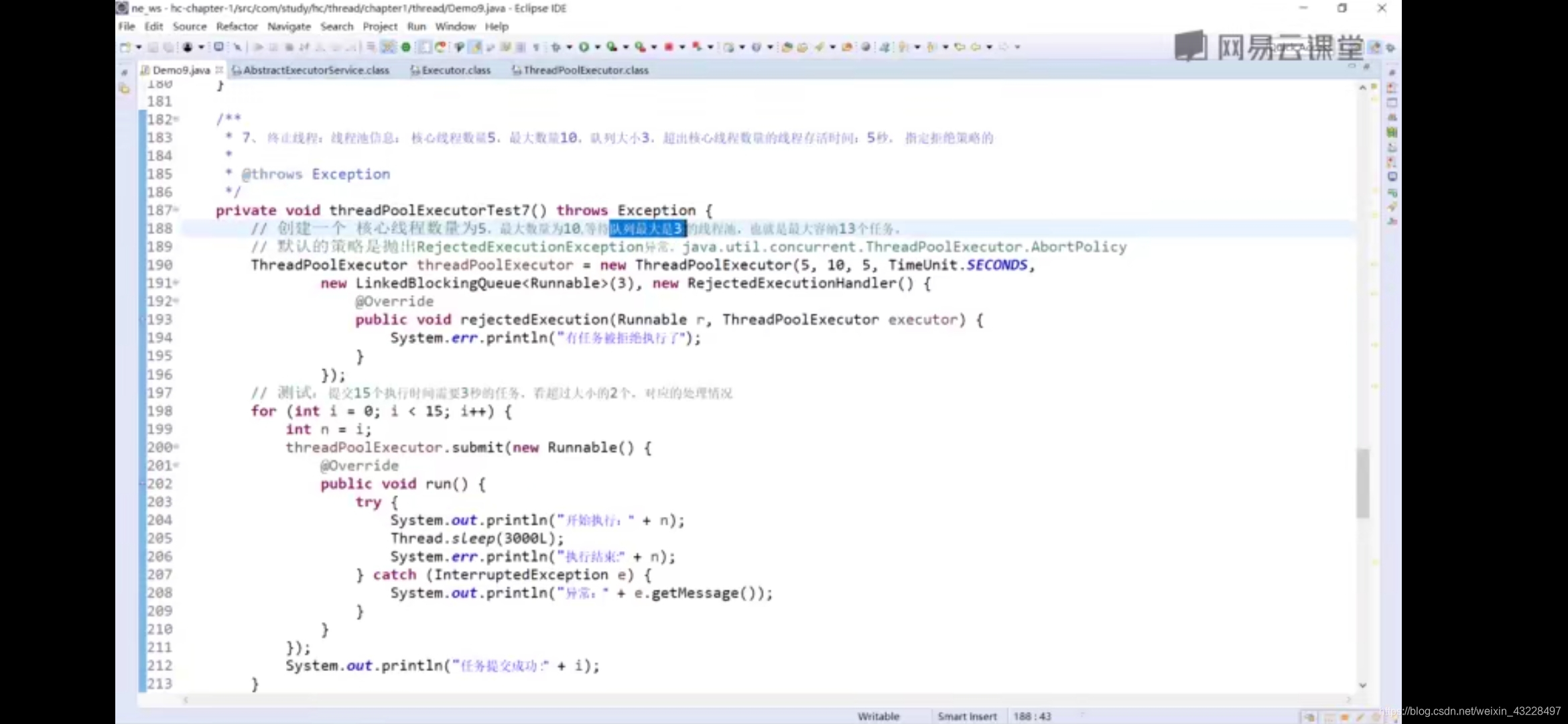Click the vertical scrollbar thumb
The height and width of the screenshot is (724, 1568).
click(1362, 483)
